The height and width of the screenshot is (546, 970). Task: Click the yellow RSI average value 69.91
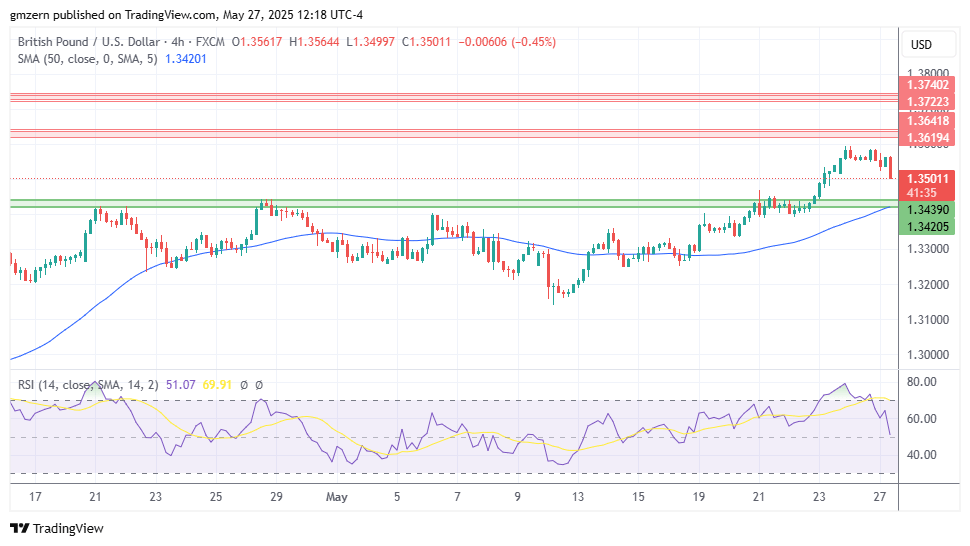click(219, 383)
